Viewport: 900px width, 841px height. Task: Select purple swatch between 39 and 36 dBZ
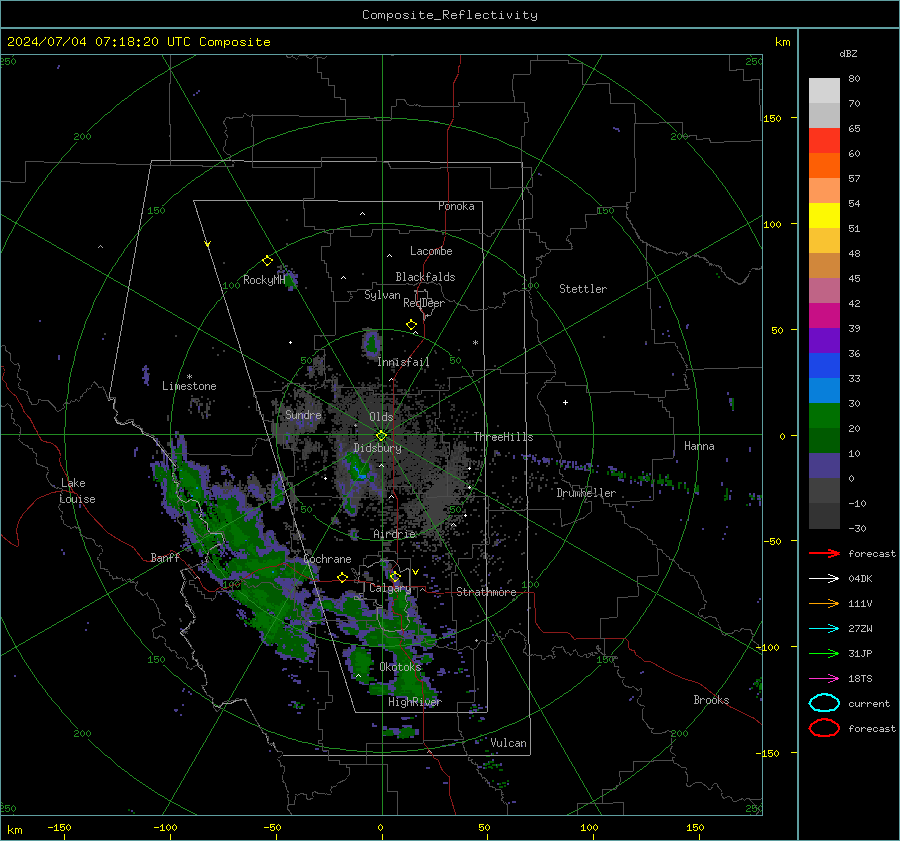824,341
